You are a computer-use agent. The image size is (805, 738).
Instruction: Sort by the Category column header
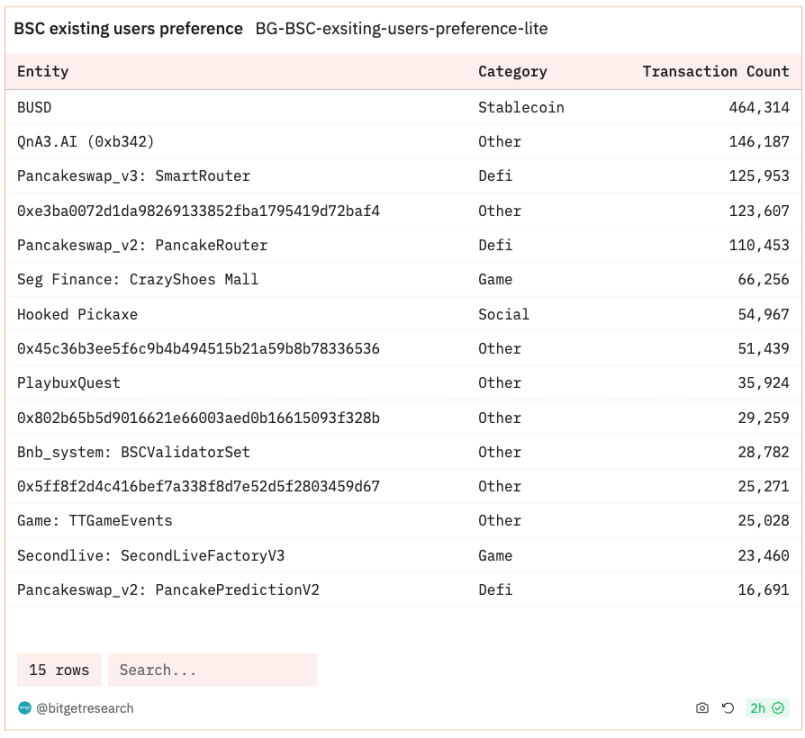(x=512, y=72)
